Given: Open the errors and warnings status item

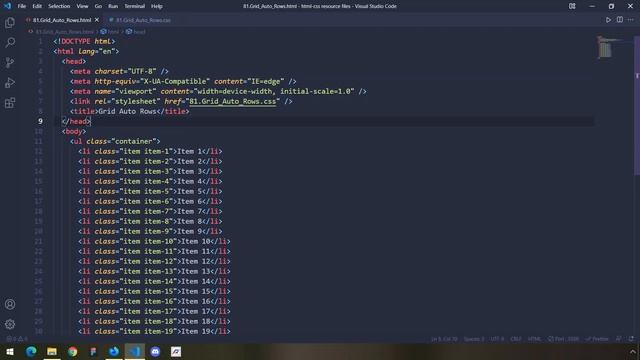Looking at the screenshot, I should click(17, 339).
